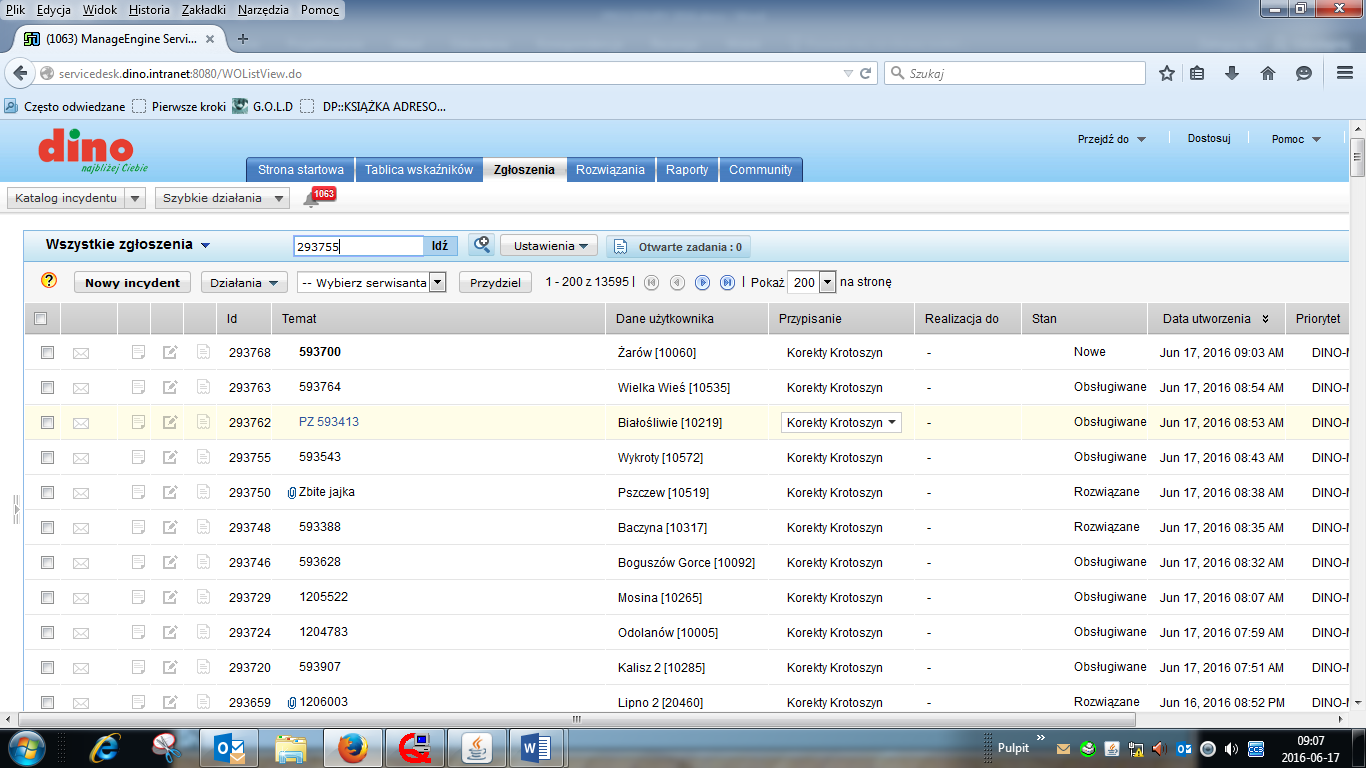Click the Otwarte zadania : 0 button
The height and width of the screenshot is (768, 1366).
(x=679, y=247)
